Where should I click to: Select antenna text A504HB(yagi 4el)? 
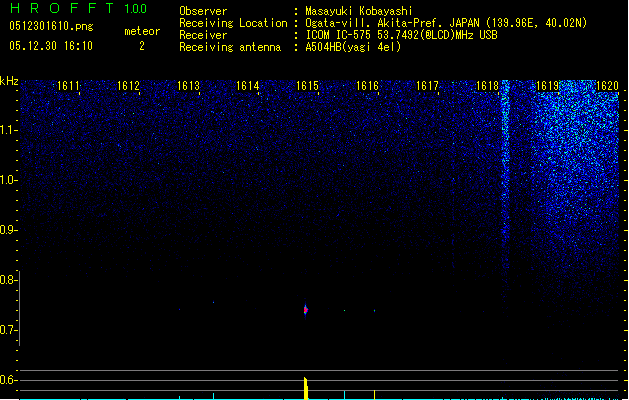click(x=353, y=47)
